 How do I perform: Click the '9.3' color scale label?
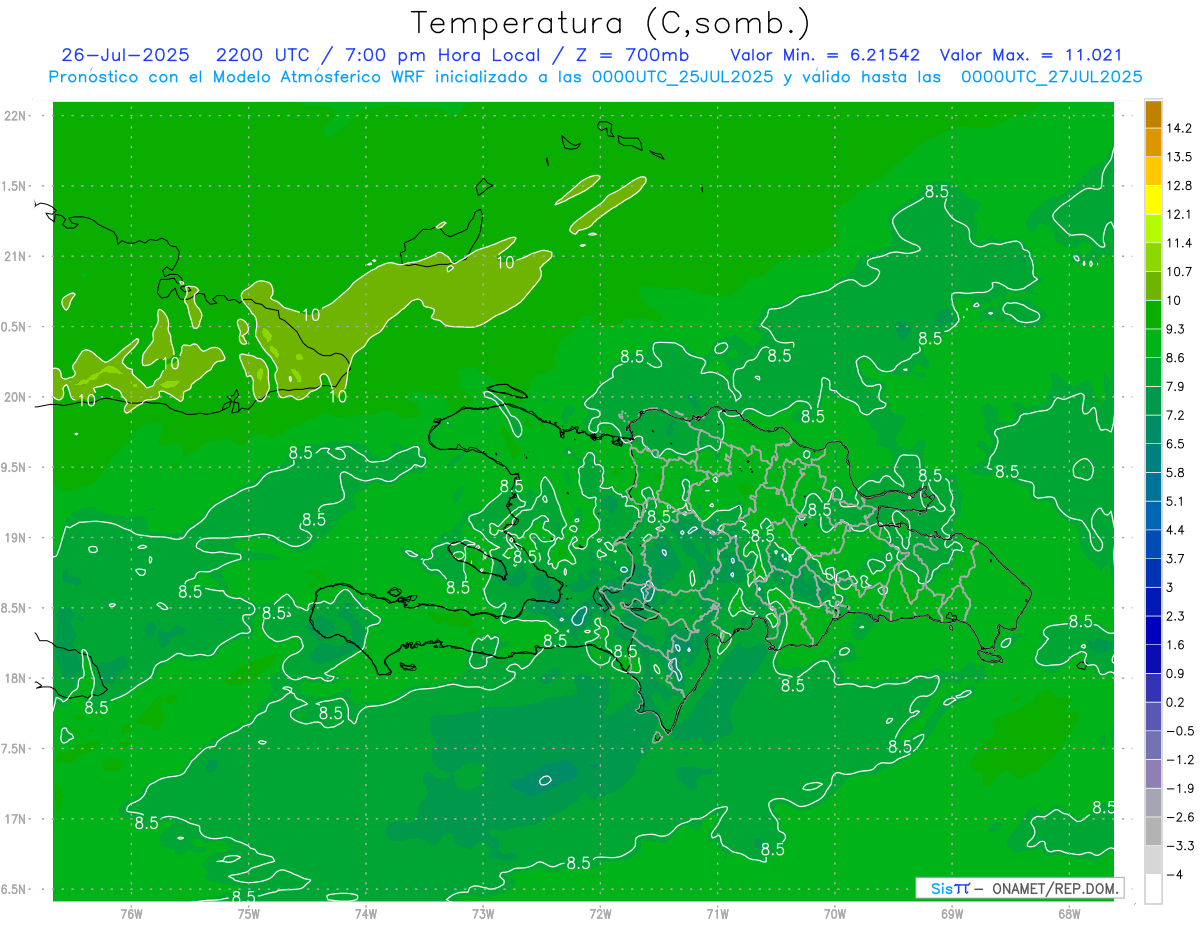(x=1175, y=329)
